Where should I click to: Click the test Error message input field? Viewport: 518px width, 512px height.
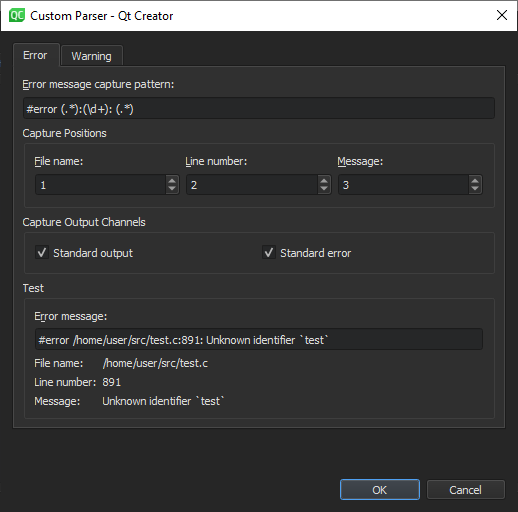coord(259,339)
